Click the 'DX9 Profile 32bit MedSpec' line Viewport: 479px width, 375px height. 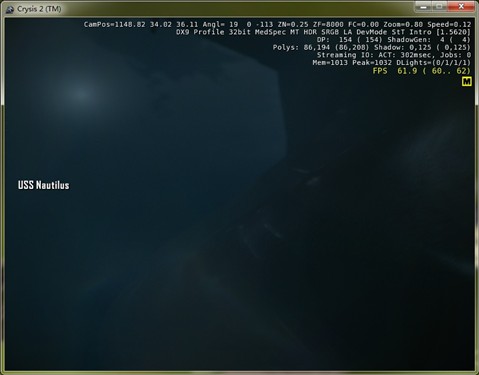323,32
